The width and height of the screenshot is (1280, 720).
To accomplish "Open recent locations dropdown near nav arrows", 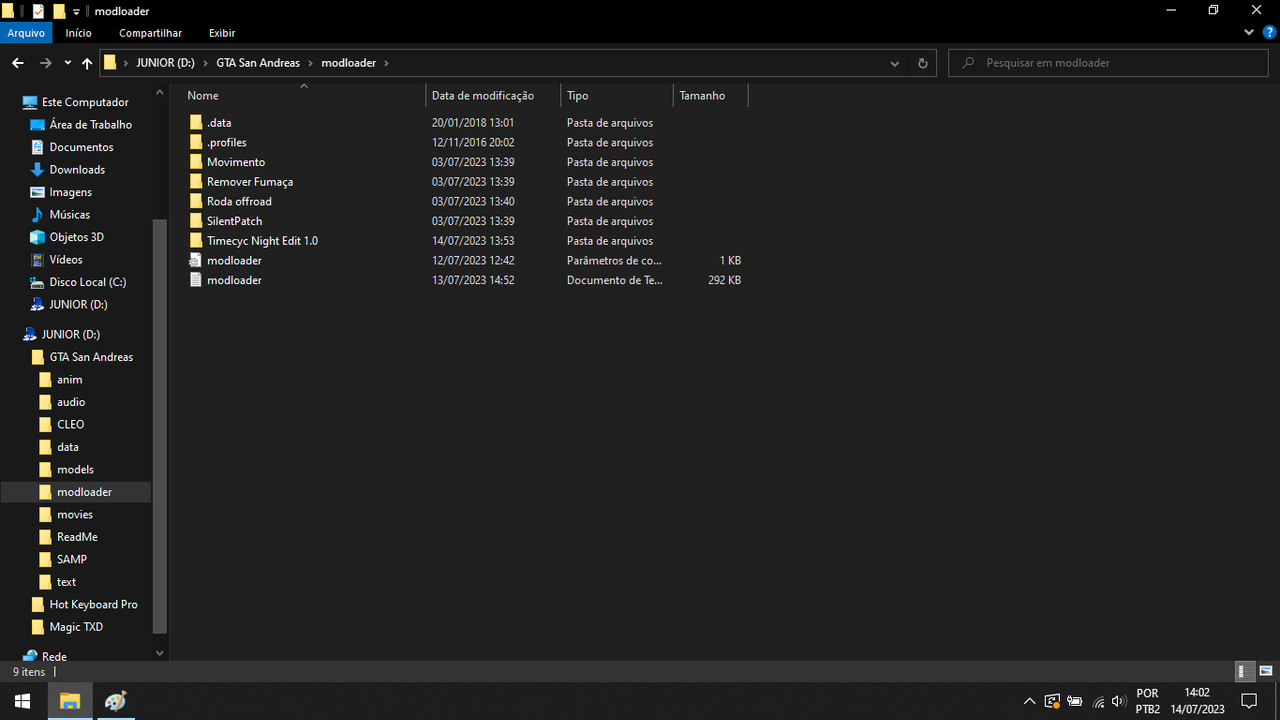I will point(67,63).
